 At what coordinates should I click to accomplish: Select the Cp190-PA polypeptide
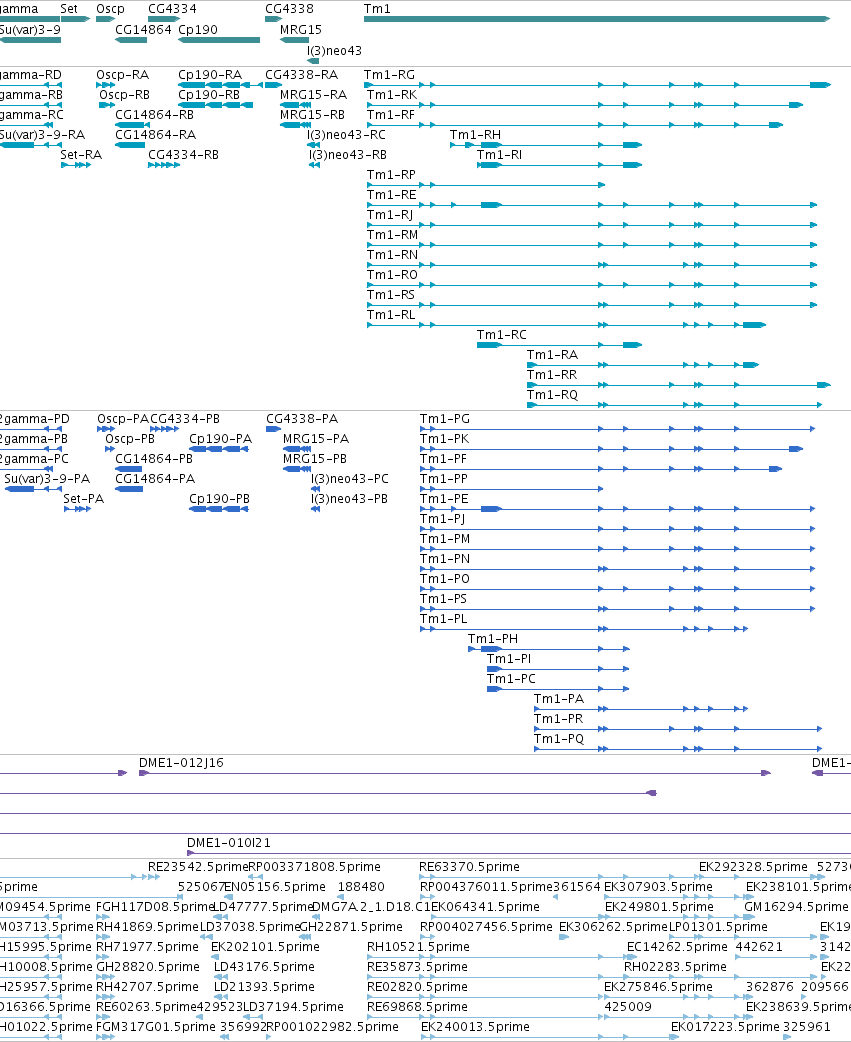pyautogui.click(x=219, y=449)
